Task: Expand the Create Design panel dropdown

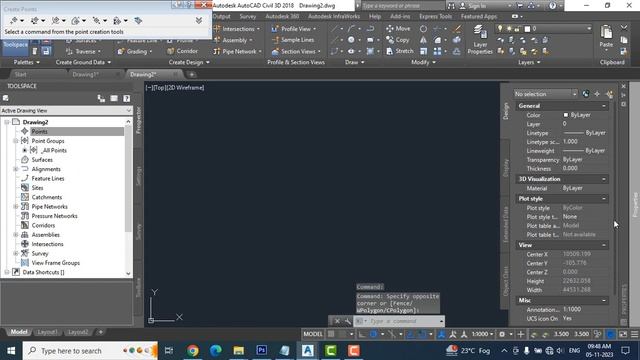Action: [189, 62]
